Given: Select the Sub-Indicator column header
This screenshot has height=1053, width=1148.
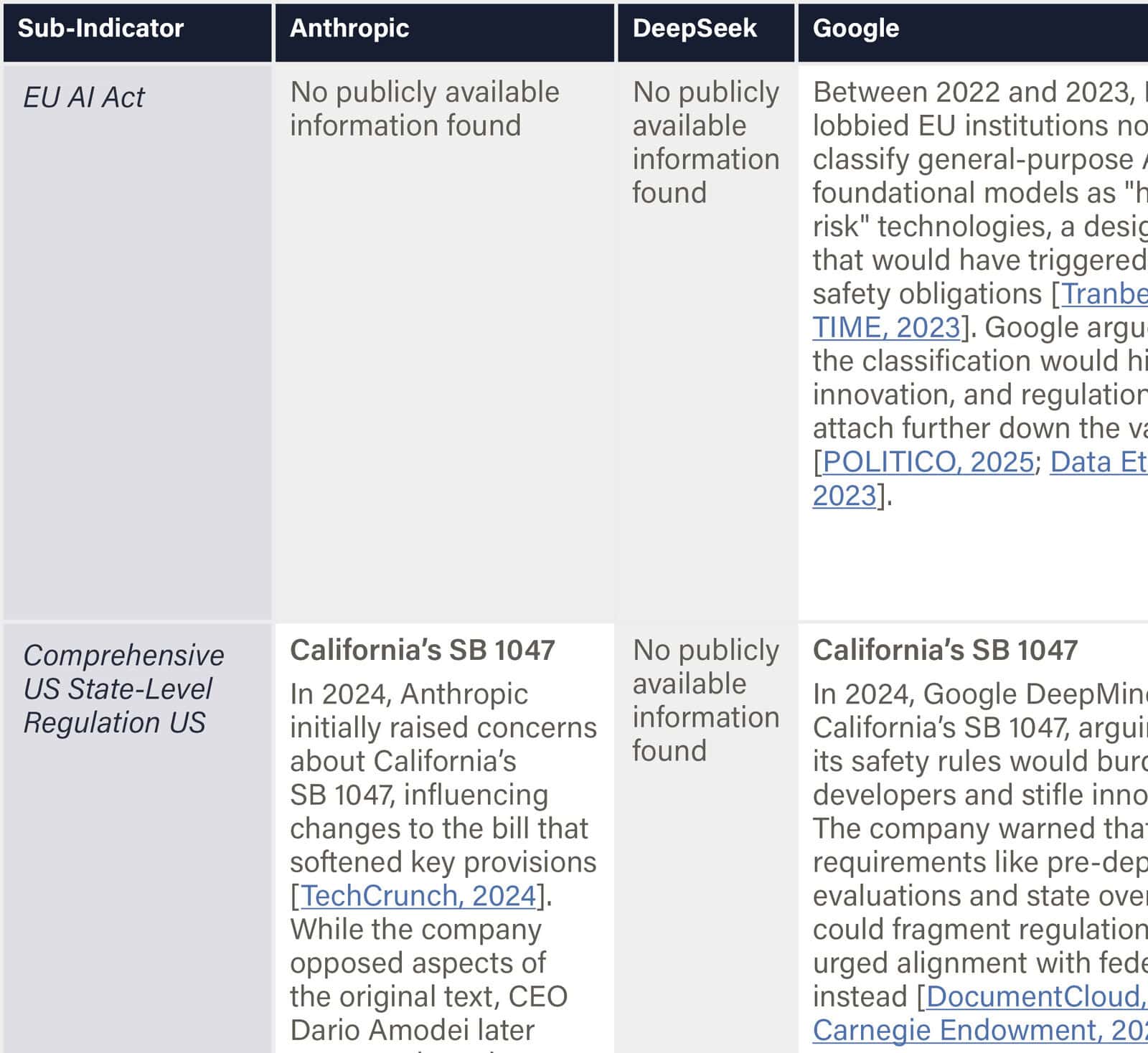Looking at the screenshot, I should 138,32.
